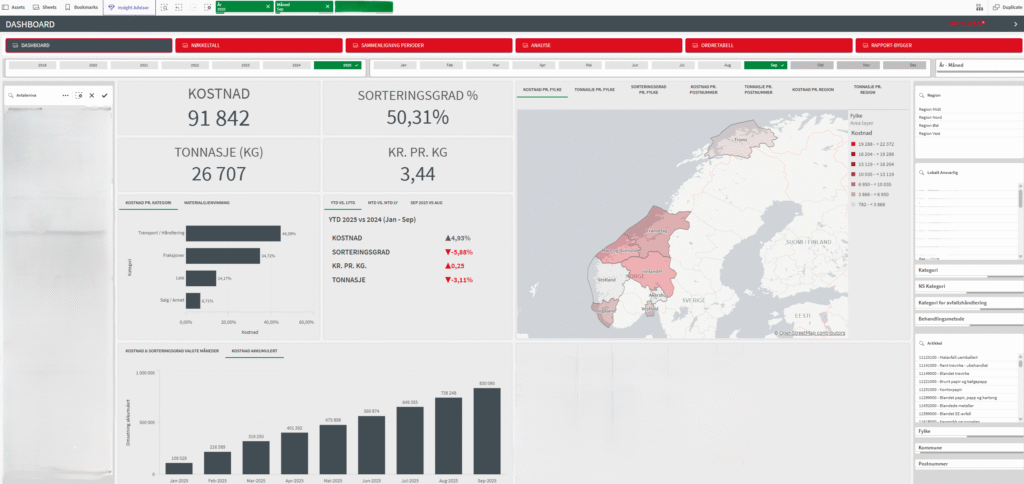Viewport: 1024px width, 484px height.
Task: Open the three-dots menu in Avtalenivå filter
Action: 65,95
